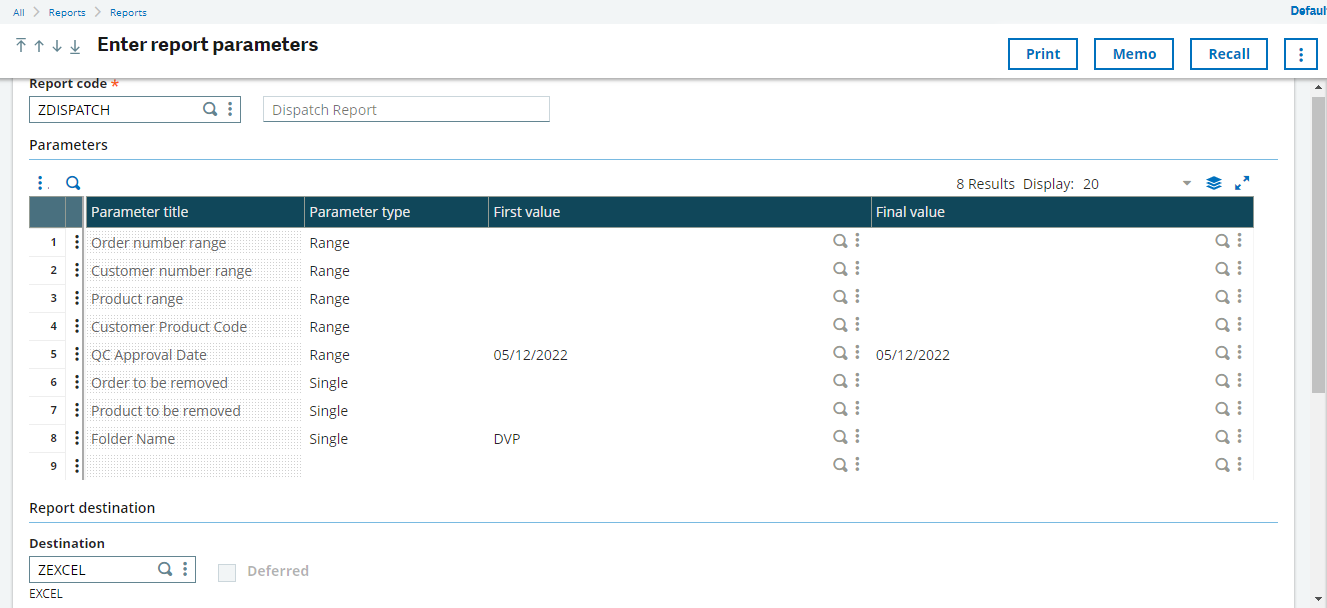Viewport: 1327px width, 608px height.
Task: Navigate to Reports via breadcrumb
Action: [x=66, y=12]
